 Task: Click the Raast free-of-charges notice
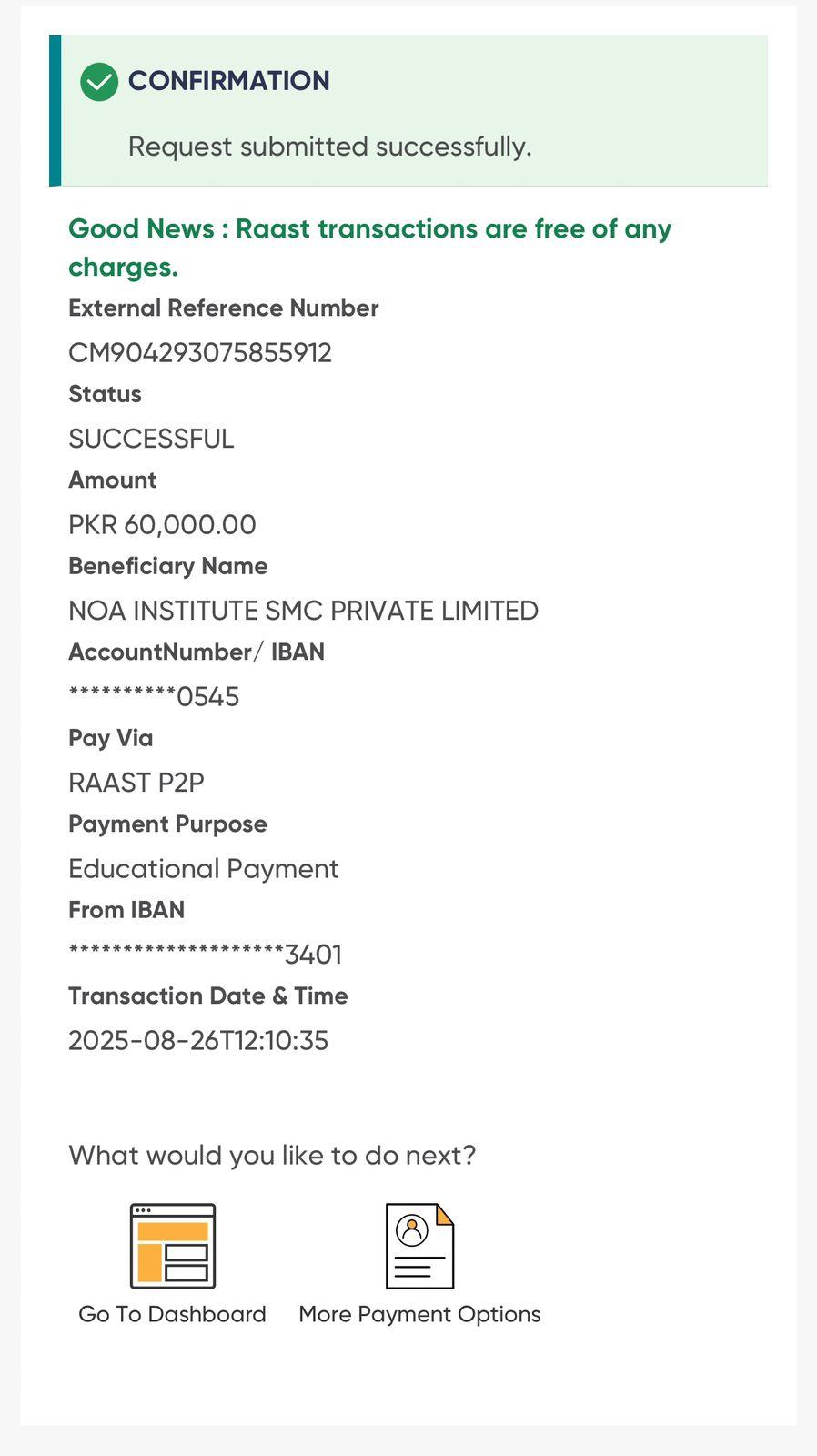369,247
